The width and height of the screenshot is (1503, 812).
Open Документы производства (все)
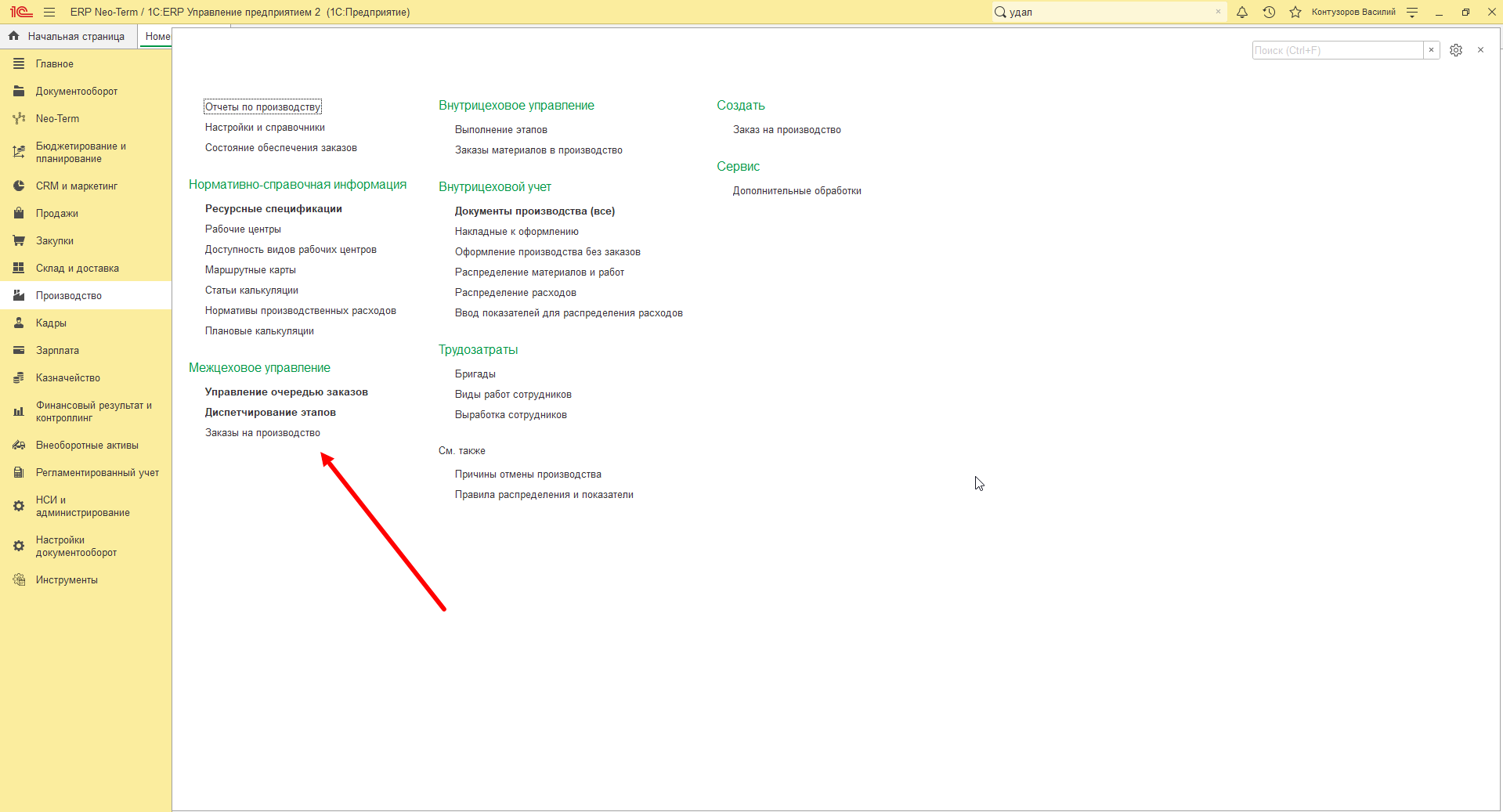pyautogui.click(x=535, y=211)
